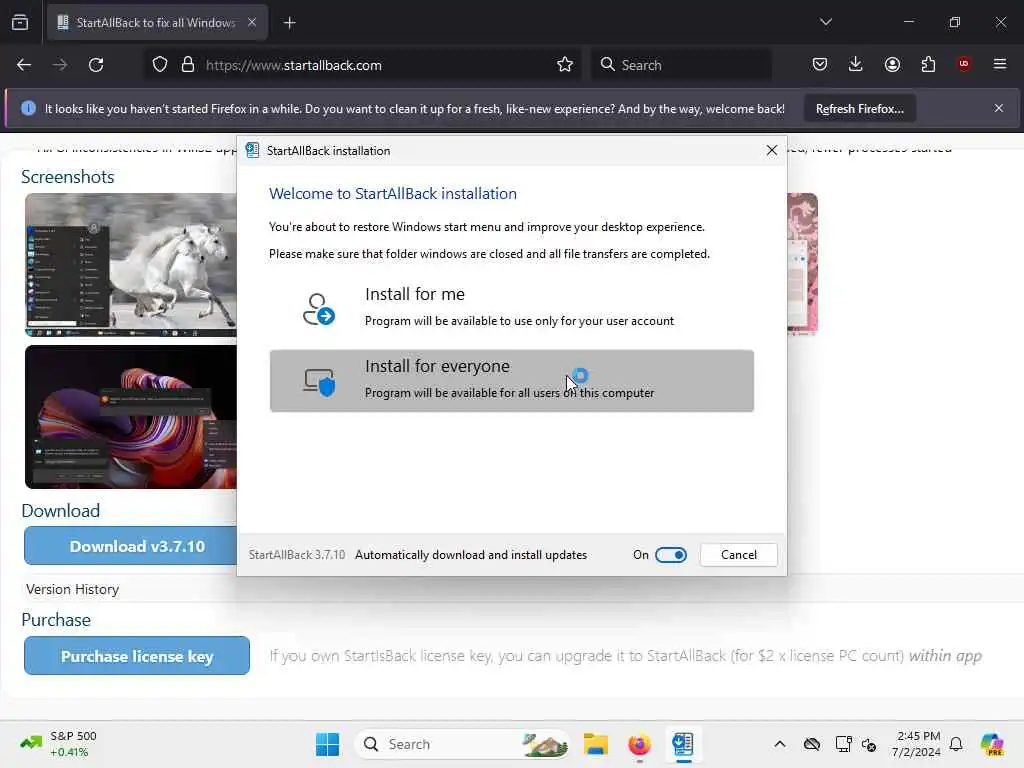The width and height of the screenshot is (1024, 768).
Task: Click Download v3.7.10 button
Action: pos(131,546)
